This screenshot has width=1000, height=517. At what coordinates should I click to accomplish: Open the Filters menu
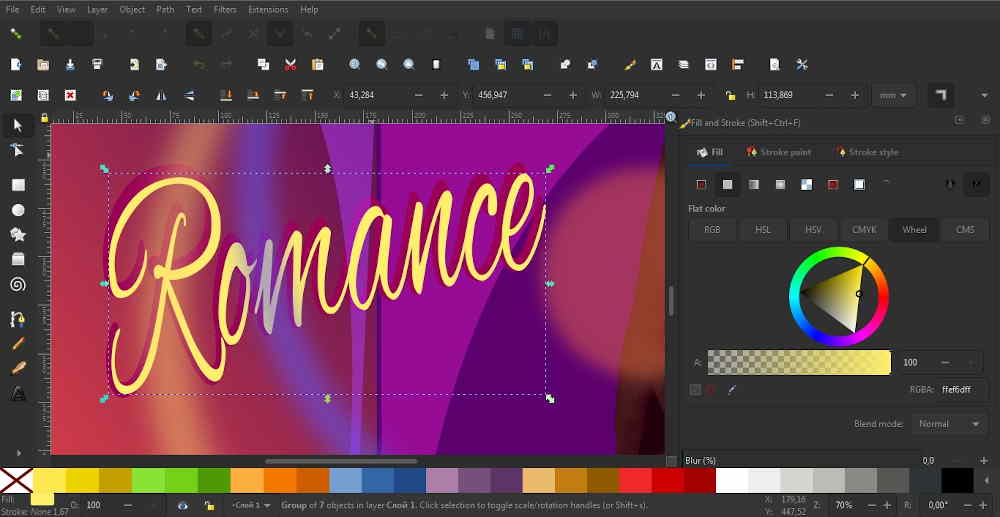(225, 9)
